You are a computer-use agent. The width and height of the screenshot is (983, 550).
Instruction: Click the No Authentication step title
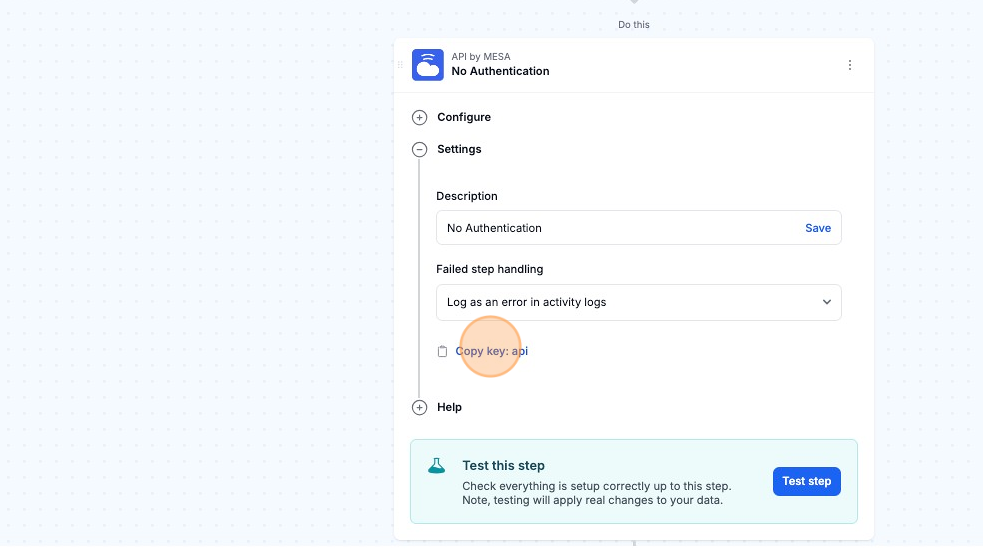pos(500,72)
